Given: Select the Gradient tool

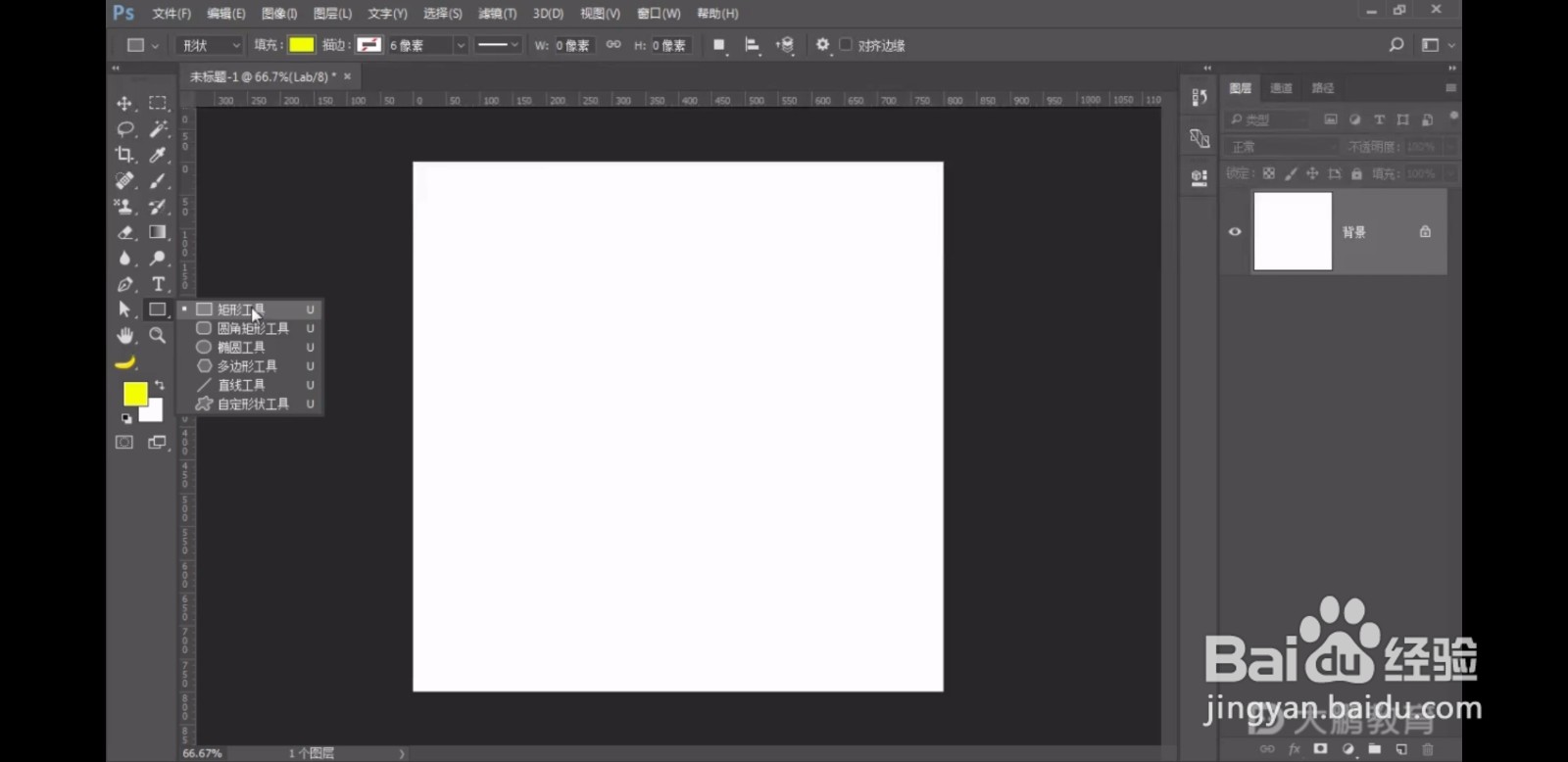Looking at the screenshot, I should (x=157, y=232).
